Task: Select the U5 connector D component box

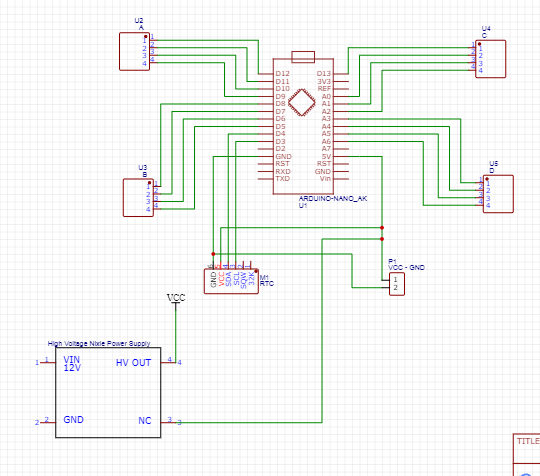Action: pos(498,194)
